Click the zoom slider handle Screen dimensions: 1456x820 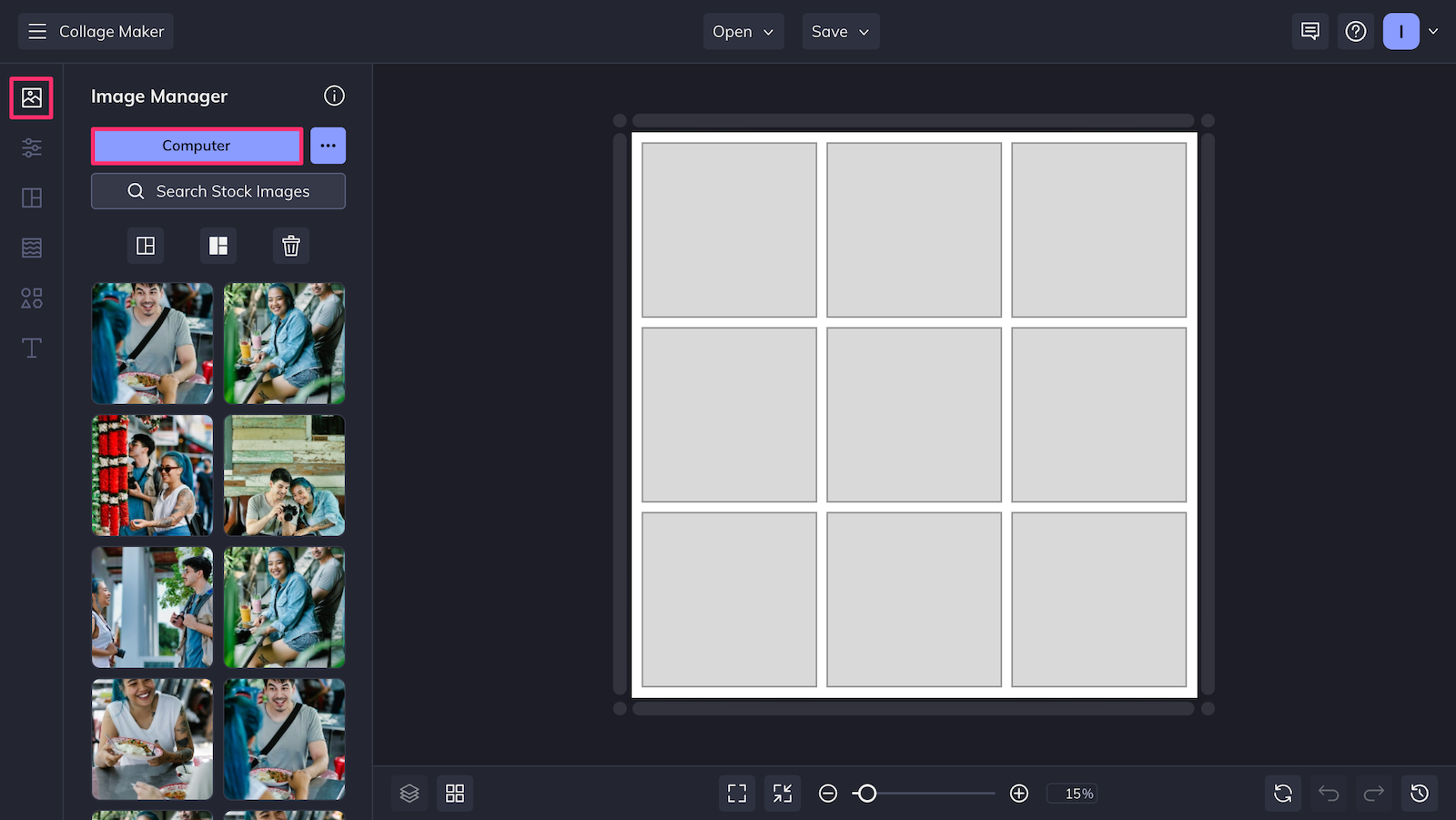tap(867, 794)
